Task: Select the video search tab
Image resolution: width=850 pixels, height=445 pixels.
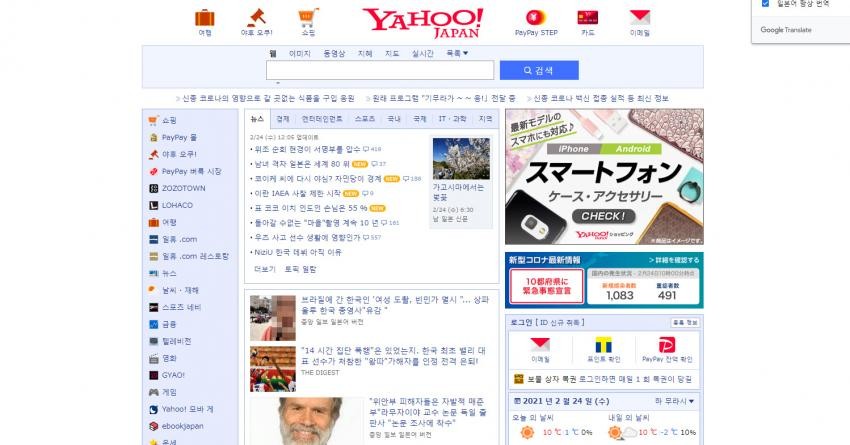Action: pyautogui.click(x=334, y=53)
